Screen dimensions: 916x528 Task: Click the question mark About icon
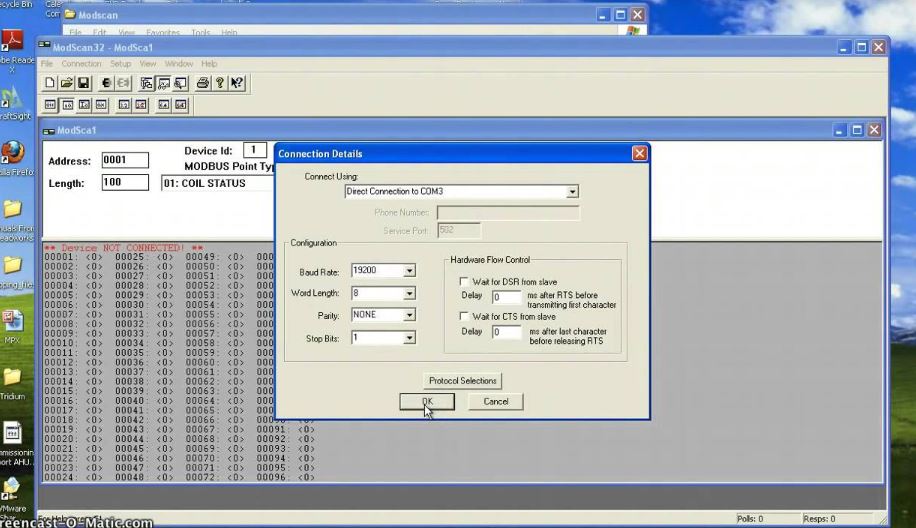pos(219,83)
